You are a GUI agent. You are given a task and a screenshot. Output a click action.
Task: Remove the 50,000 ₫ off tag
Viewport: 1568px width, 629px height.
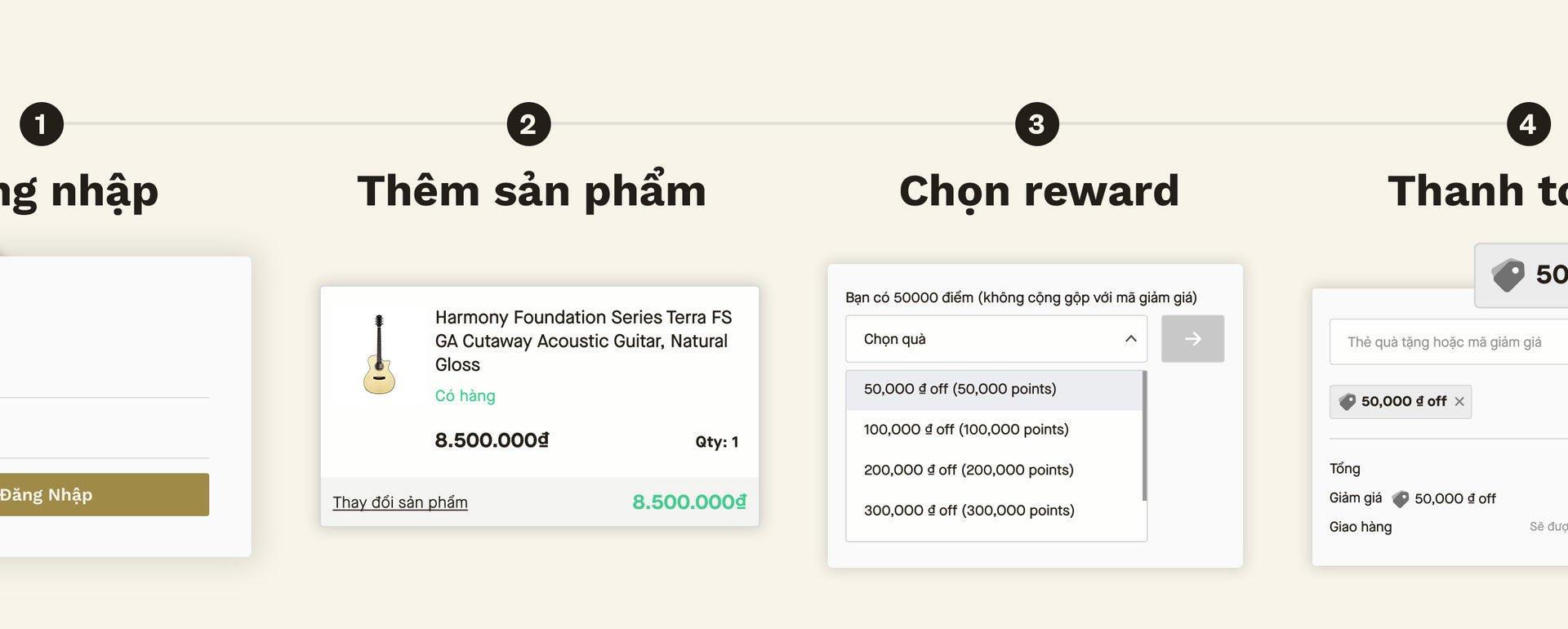pyautogui.click(x=1459, y=402)
